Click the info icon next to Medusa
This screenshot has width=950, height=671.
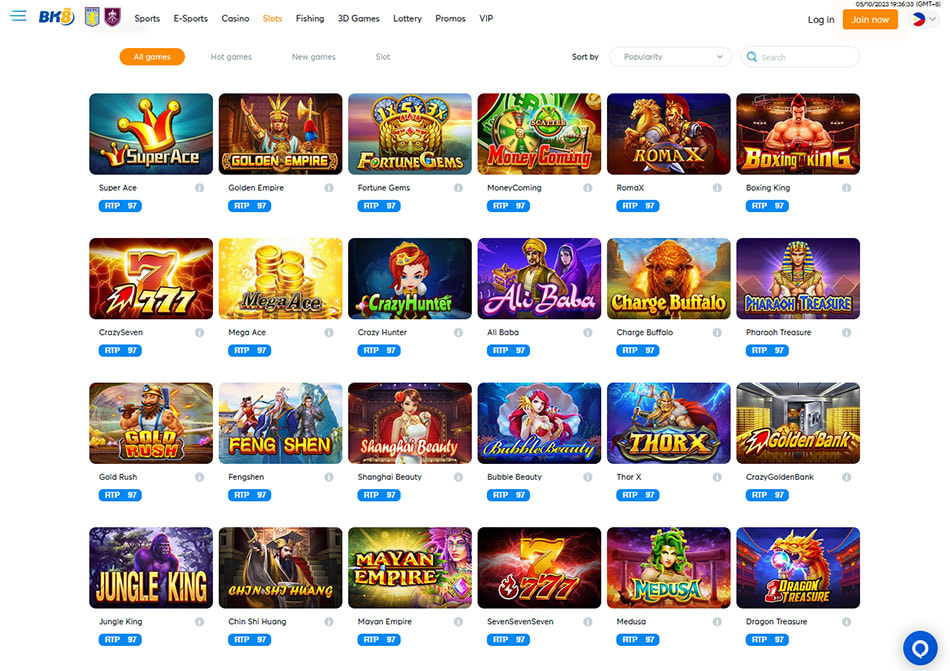point(717,621)
